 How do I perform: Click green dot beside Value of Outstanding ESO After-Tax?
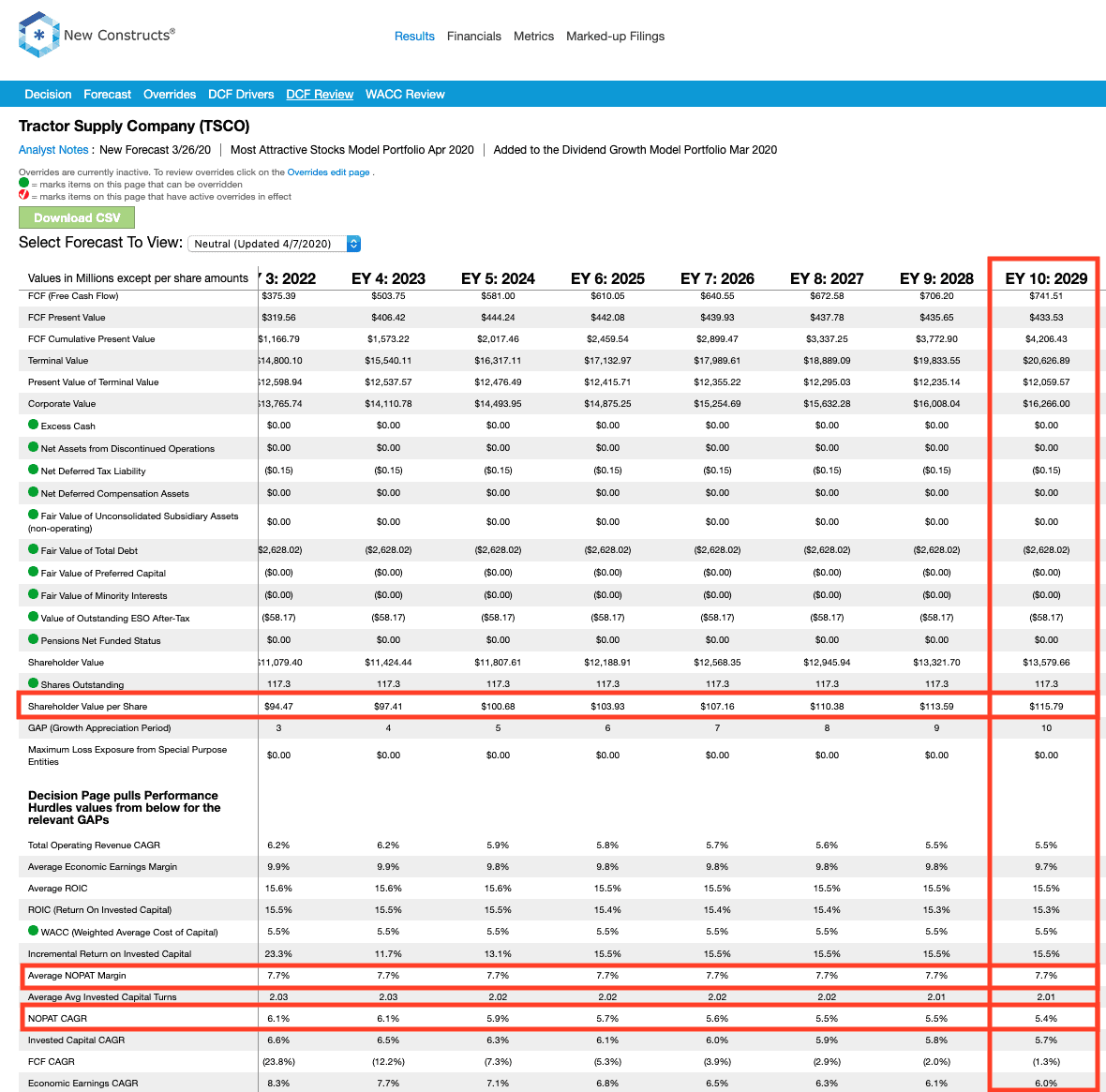click(x=33, y=618)
